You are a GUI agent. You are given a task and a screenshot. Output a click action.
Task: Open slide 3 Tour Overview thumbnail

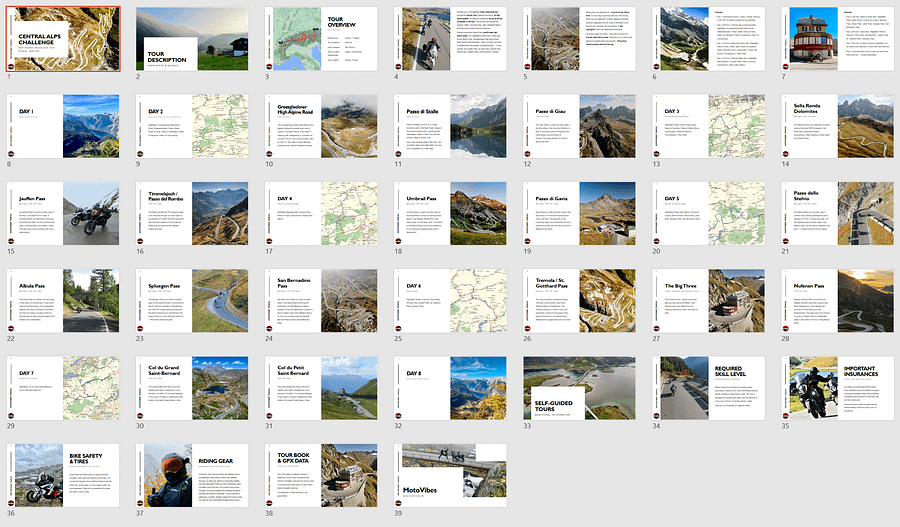[321, 39]
